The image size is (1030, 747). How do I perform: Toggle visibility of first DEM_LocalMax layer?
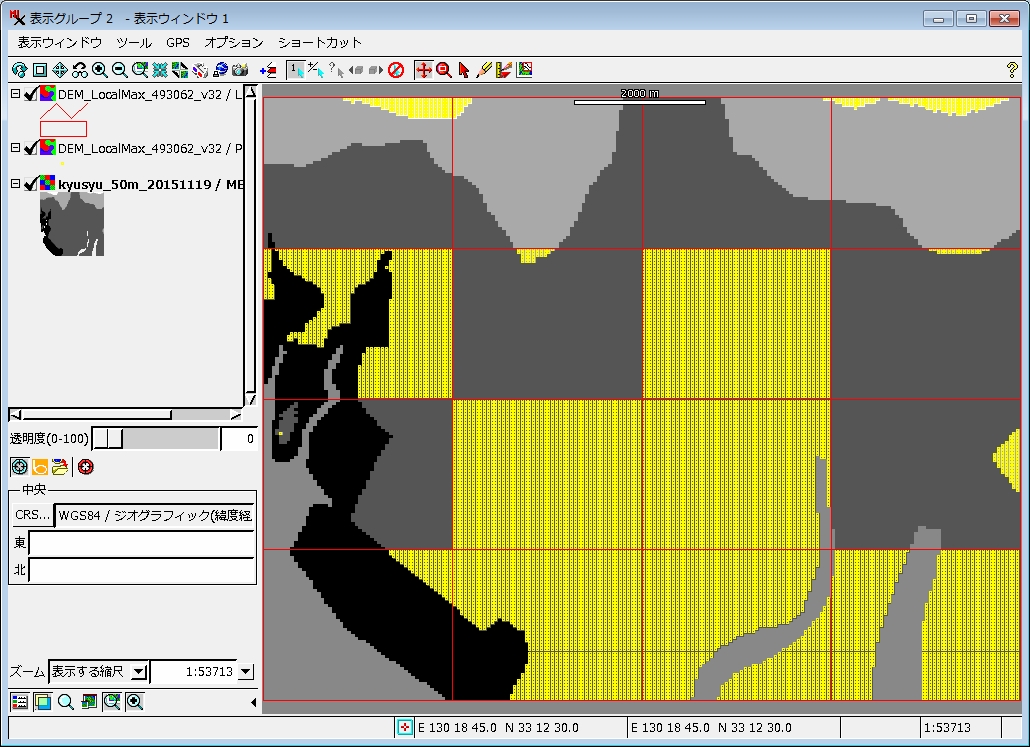coord(30,95)
